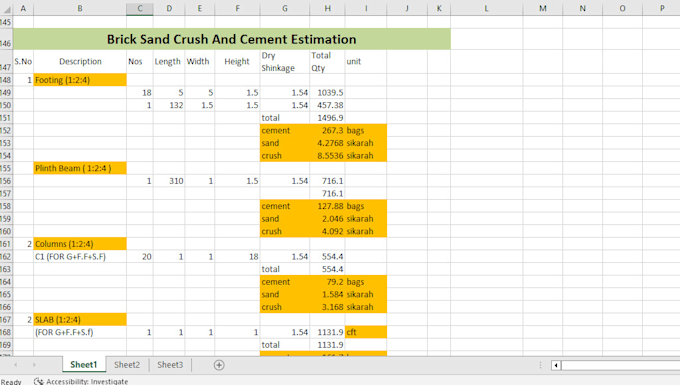Image resolution: width=680 pixels, height=385 pixels.
Task: Select the SLAB (1:2:4) cell
Action: (80, 320)
